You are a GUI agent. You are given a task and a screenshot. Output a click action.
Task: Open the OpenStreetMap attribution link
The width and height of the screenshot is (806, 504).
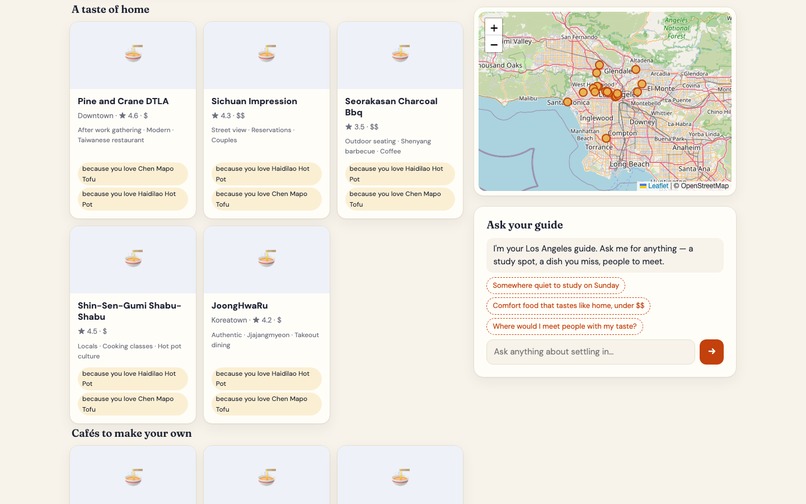[704, 186]
